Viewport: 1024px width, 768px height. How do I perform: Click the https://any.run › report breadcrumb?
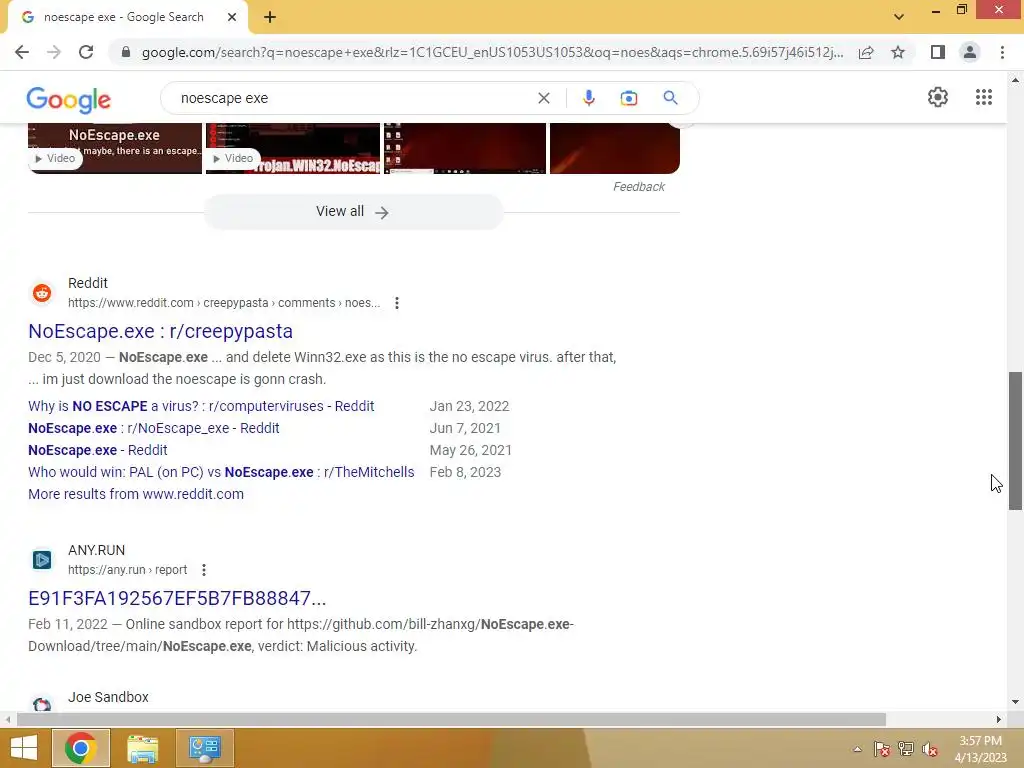click(127, 570)
